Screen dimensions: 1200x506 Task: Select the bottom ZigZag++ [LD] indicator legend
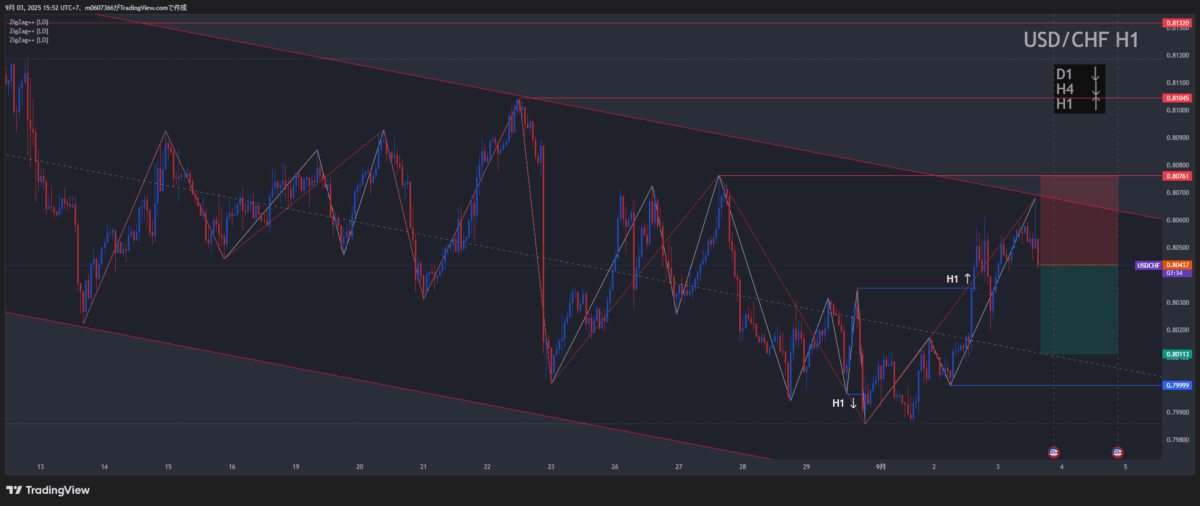28,41
